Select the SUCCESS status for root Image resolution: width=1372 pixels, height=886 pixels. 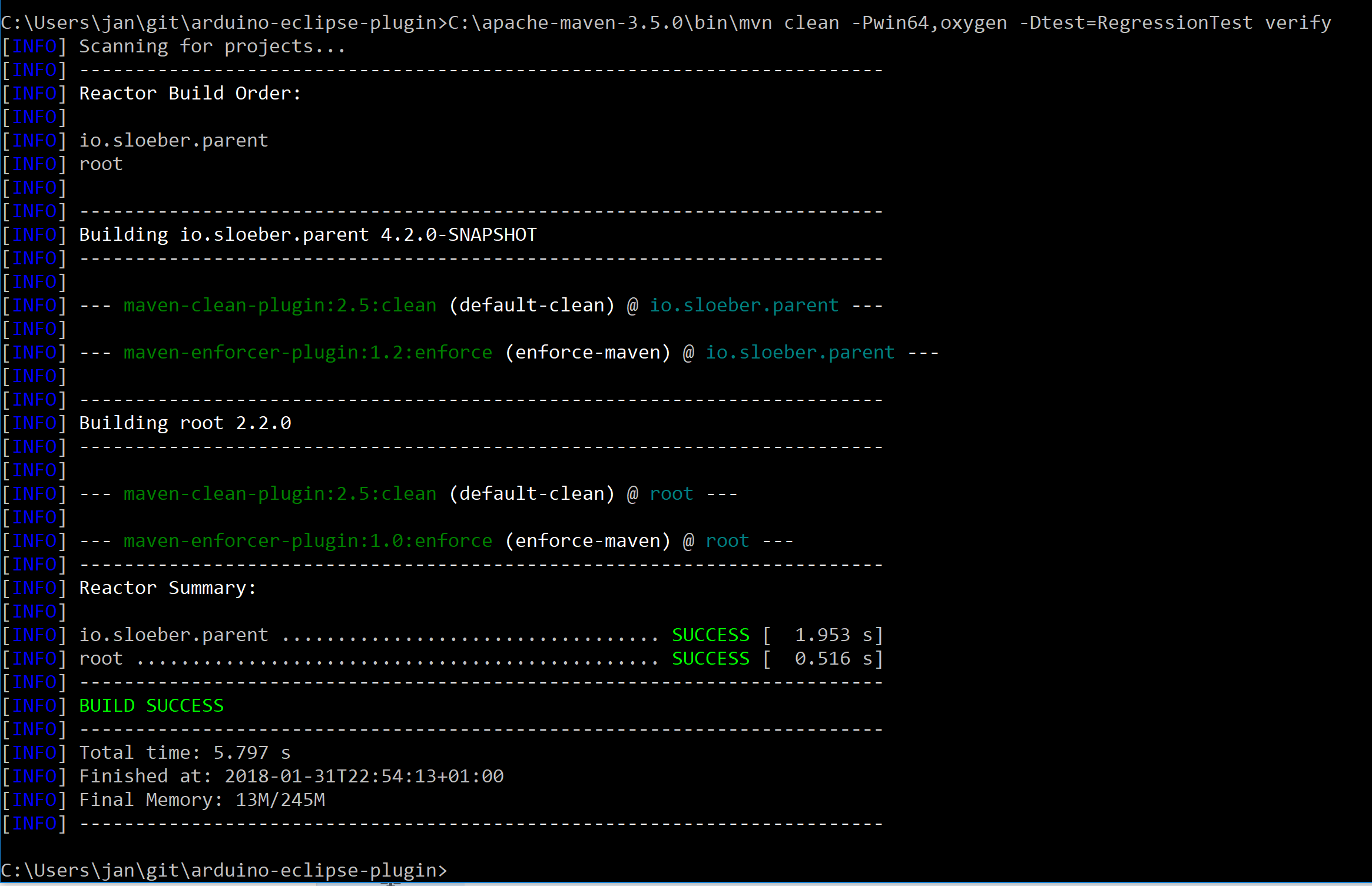[x=710, y=658]
